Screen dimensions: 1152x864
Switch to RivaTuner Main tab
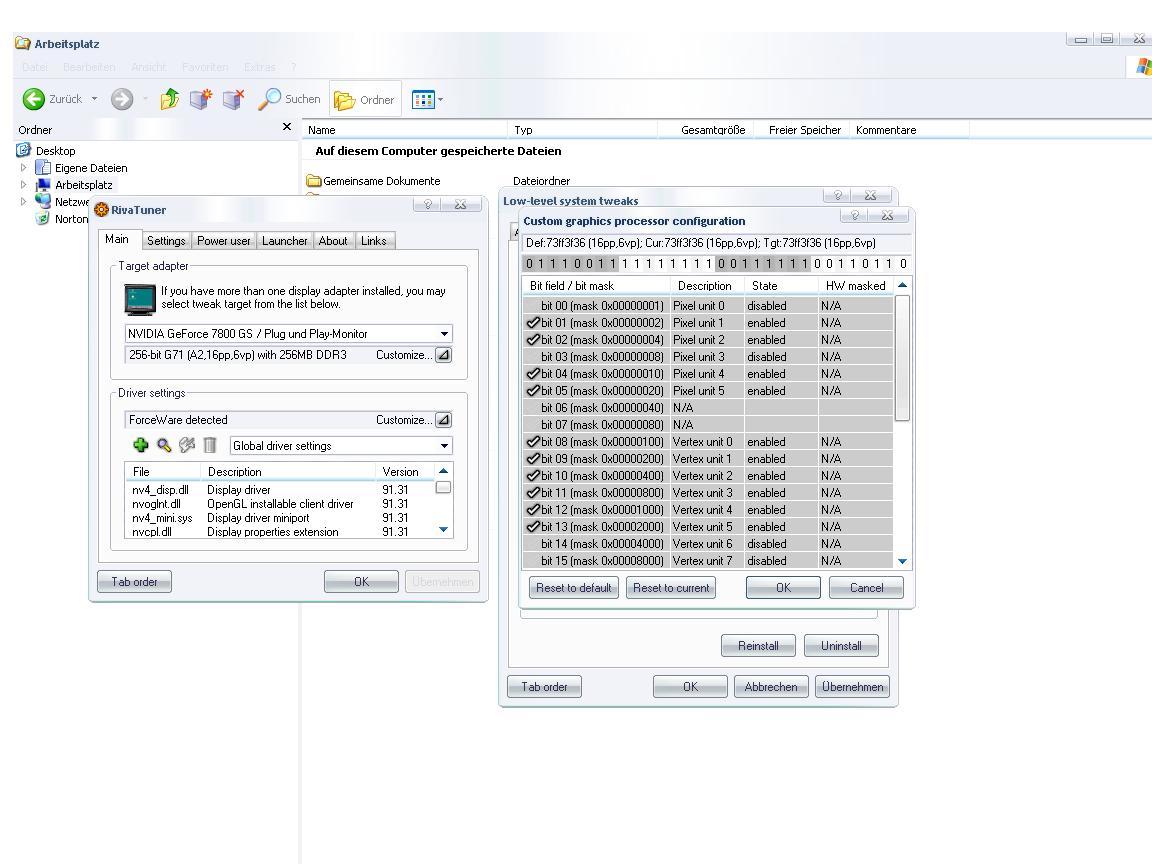117,240
